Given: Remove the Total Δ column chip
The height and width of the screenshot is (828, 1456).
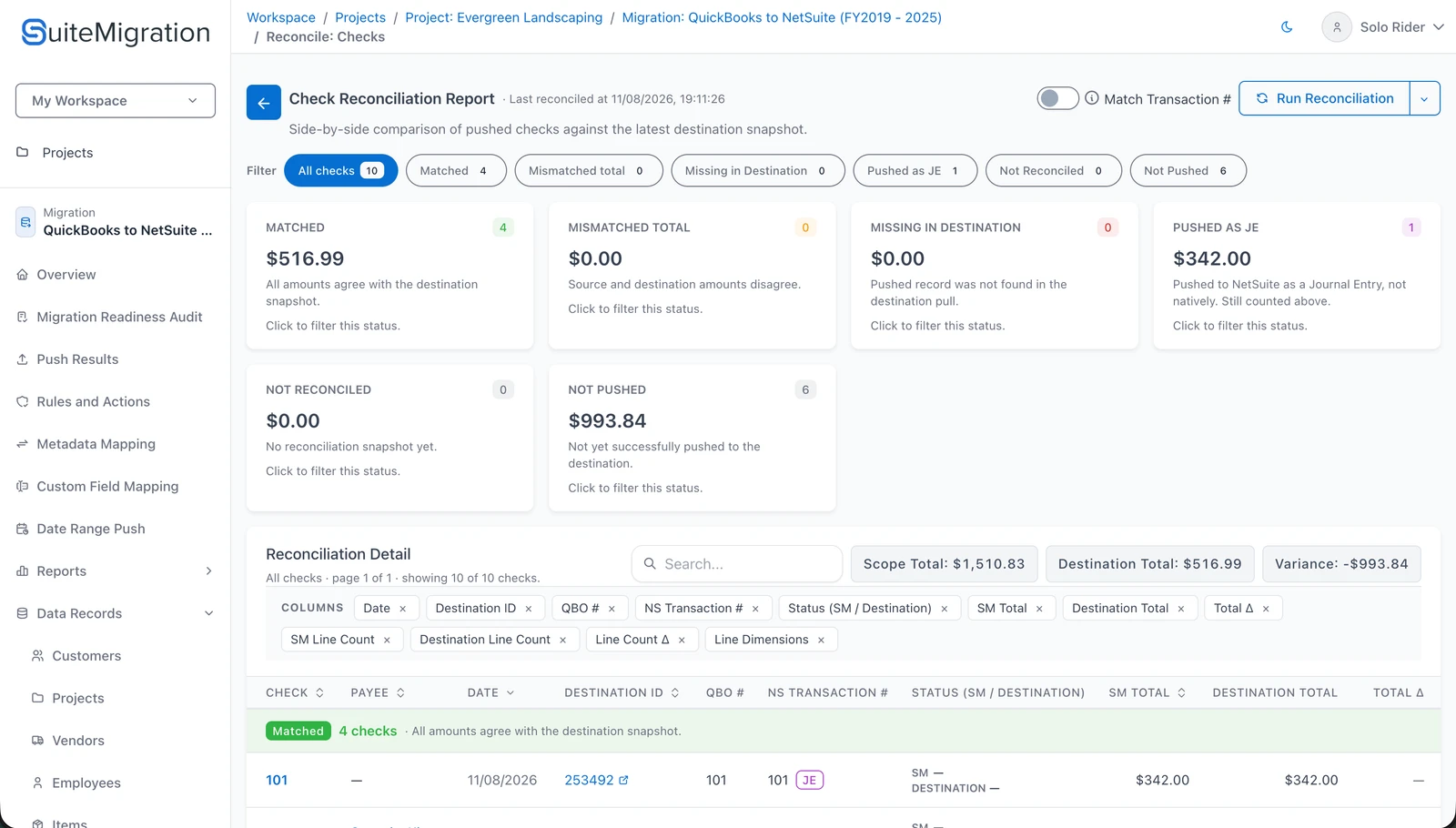Looking at the screenshot, I should coord(1266,609).
